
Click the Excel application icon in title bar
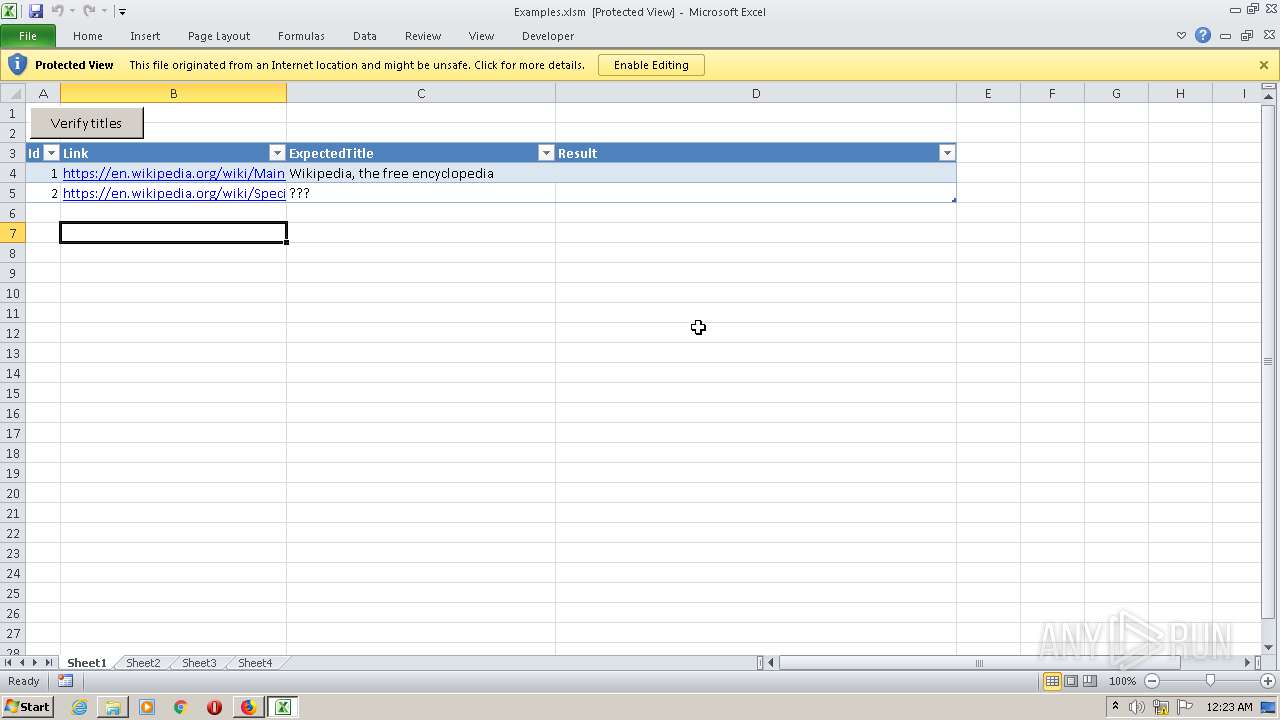coord(10,11)
